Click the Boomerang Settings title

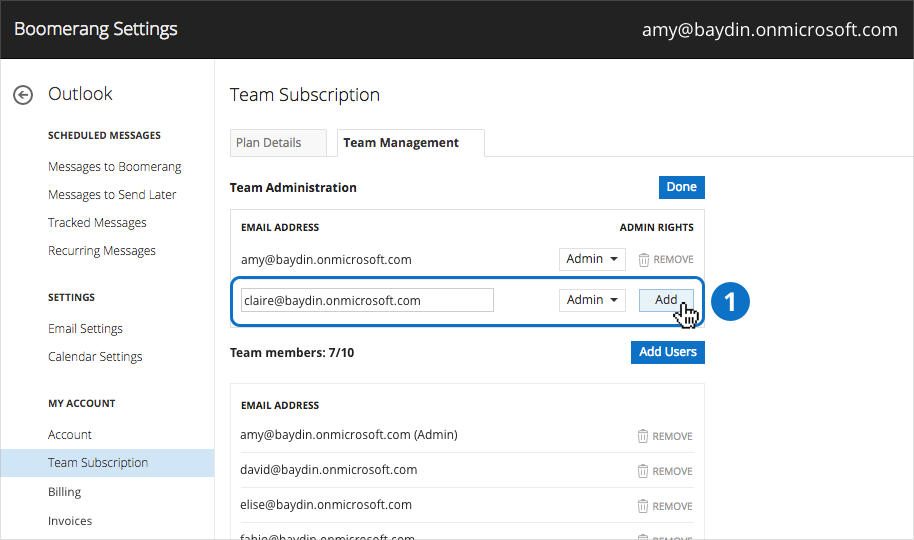(96, 29)
